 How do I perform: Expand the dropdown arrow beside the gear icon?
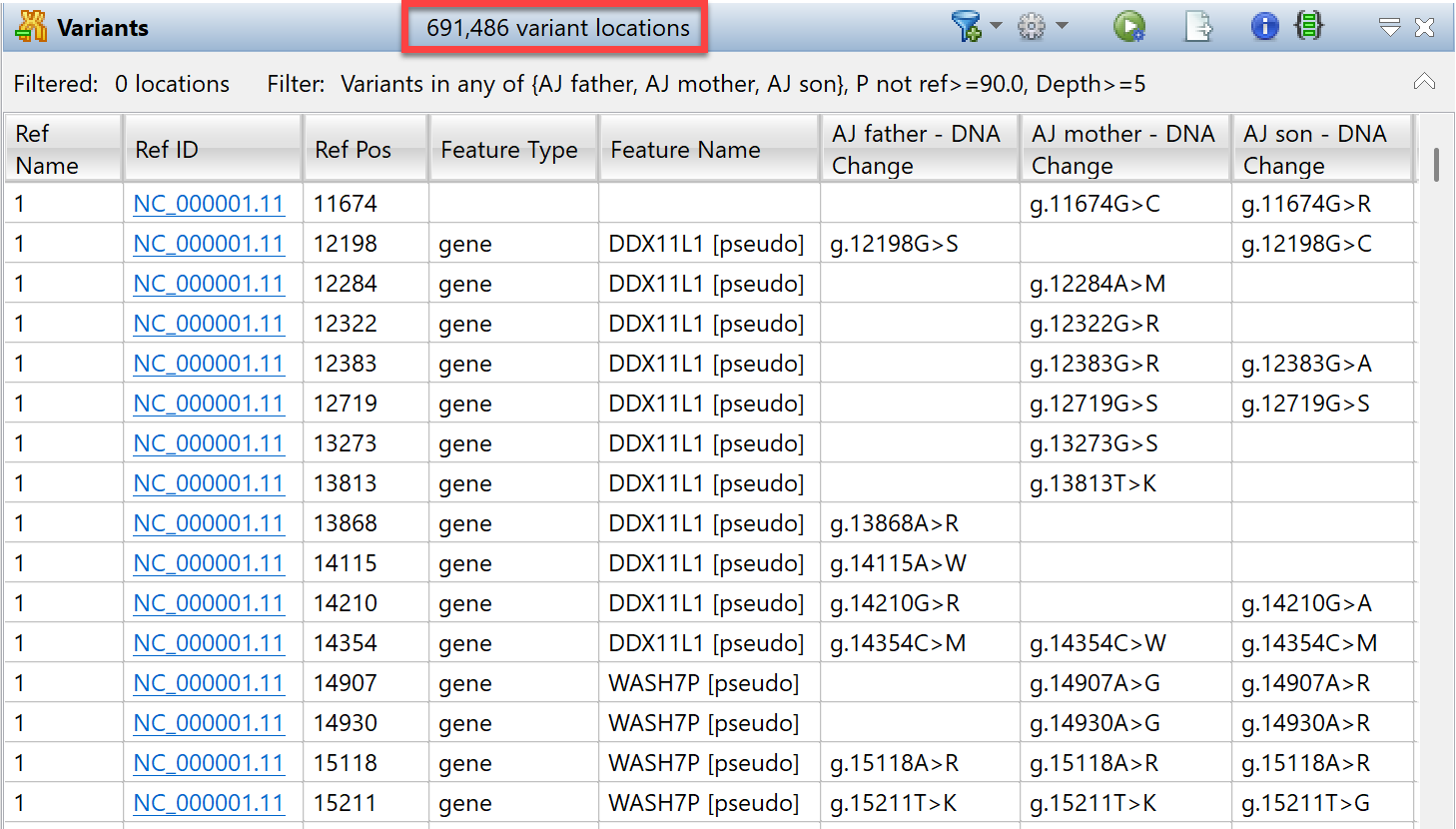[x=1062, y=26]
